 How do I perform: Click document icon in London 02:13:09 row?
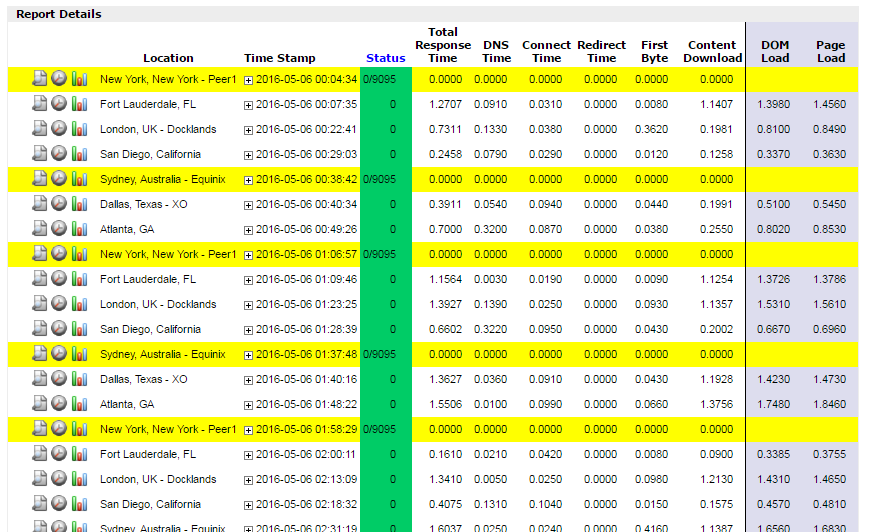pos(39,478)
